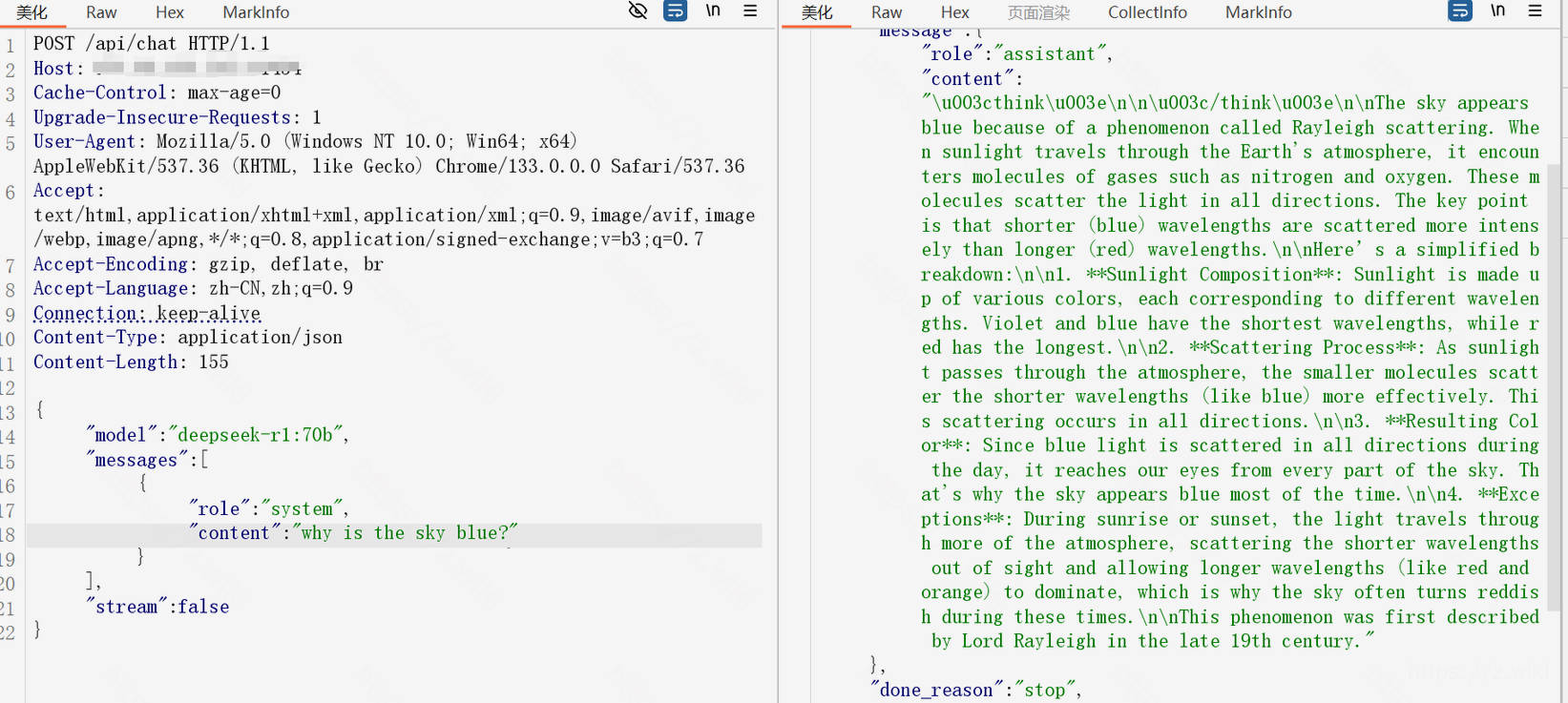Open the response 页面渲染 tab
Screen dimensions: 1568x703
click(1038, 12)
